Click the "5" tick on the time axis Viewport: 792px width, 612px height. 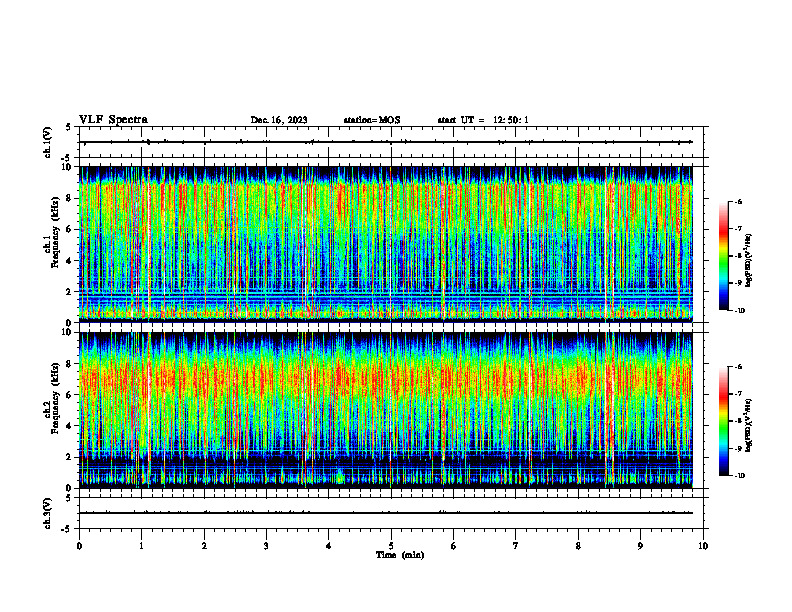click(391, 546)
